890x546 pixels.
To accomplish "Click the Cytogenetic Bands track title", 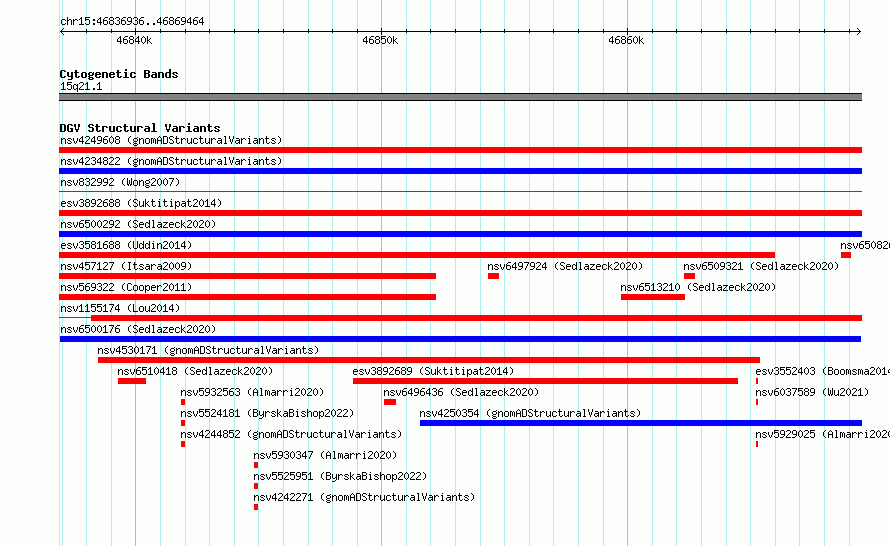I will click(x=119, y=74).
